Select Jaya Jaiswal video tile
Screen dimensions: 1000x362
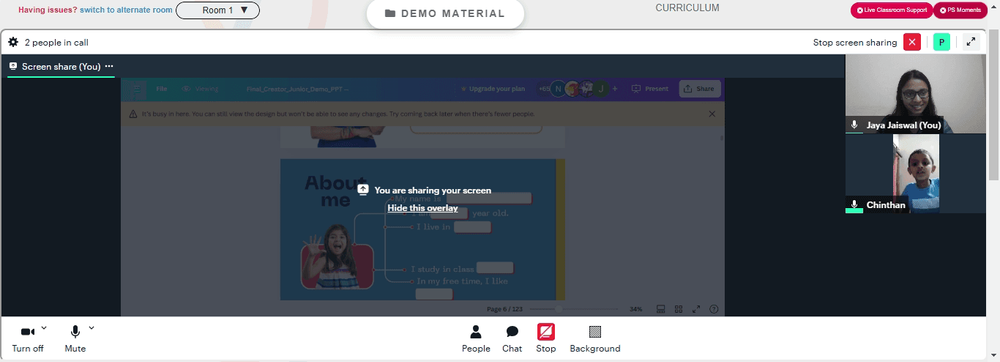[x=915, y=94]
